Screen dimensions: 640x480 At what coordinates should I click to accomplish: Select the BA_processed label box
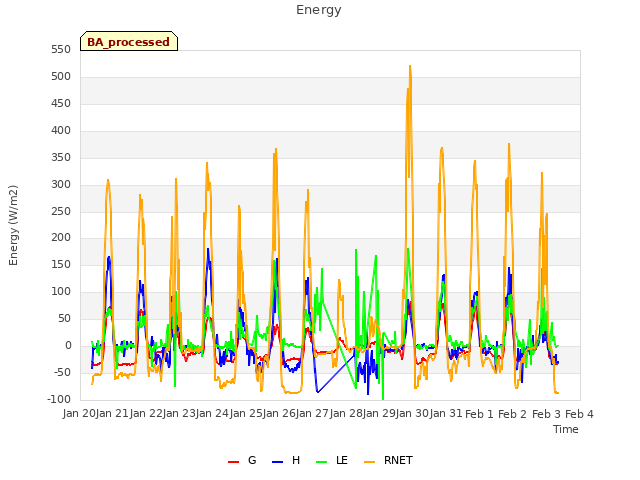[129, 41]
